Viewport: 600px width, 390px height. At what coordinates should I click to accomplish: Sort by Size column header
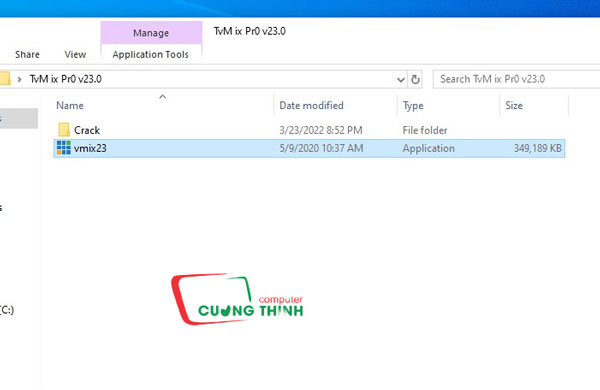[514, 105]
